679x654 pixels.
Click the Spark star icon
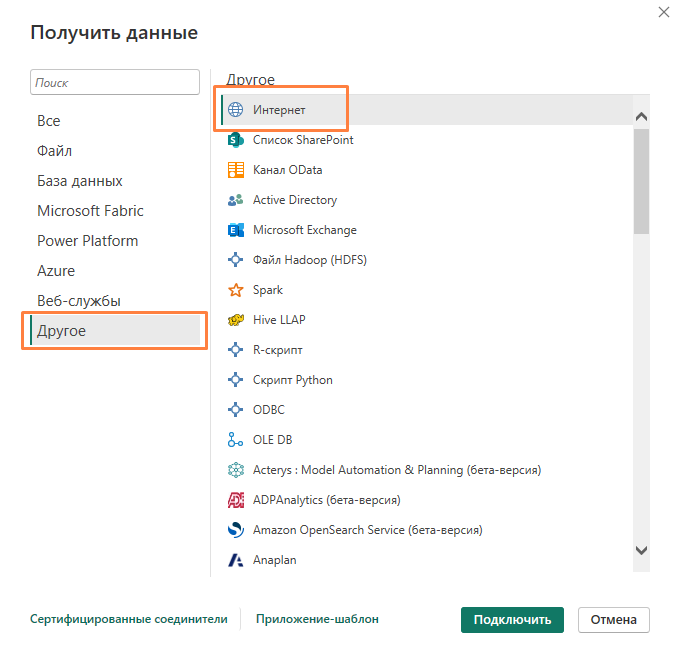coord(236,290)
